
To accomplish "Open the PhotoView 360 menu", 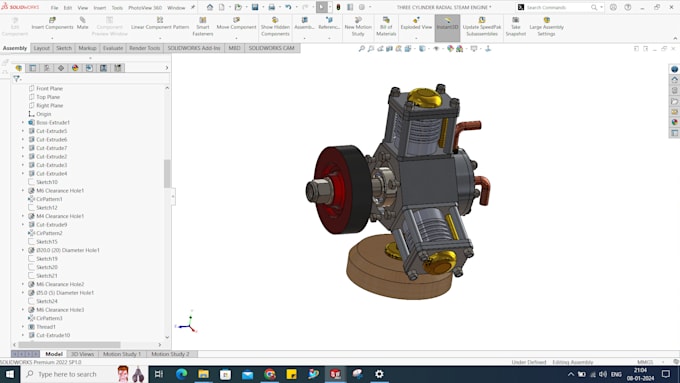I will pyautogui.click(x=144, y=8).
